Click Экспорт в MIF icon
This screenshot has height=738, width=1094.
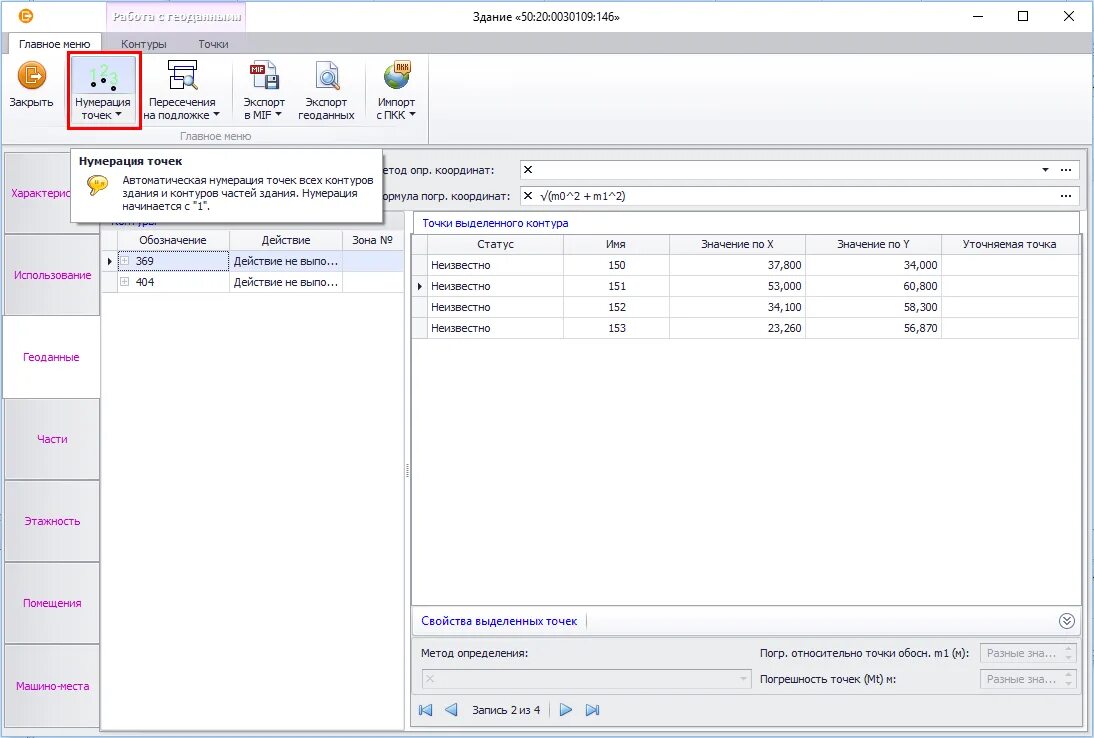click(264, 90)
